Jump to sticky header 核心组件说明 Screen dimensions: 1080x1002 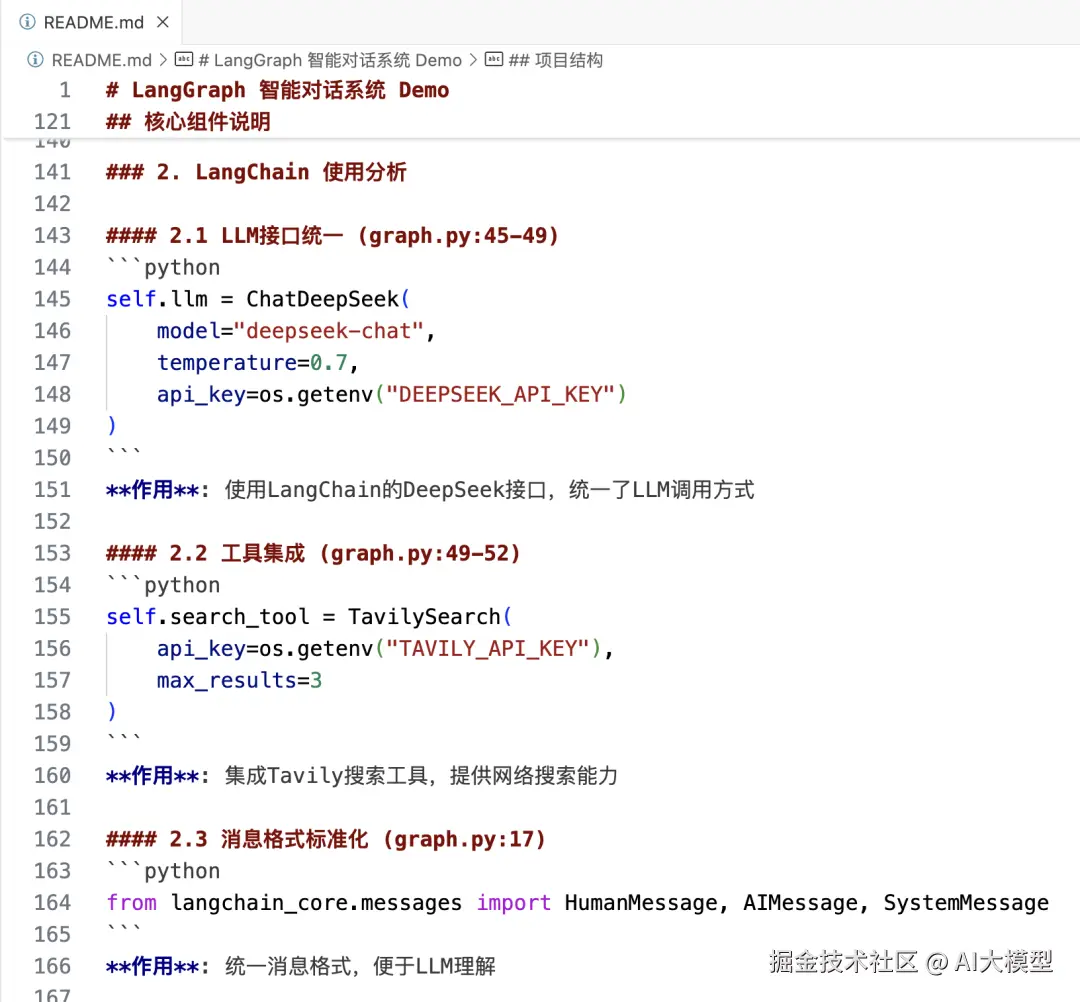pos(188,122)
